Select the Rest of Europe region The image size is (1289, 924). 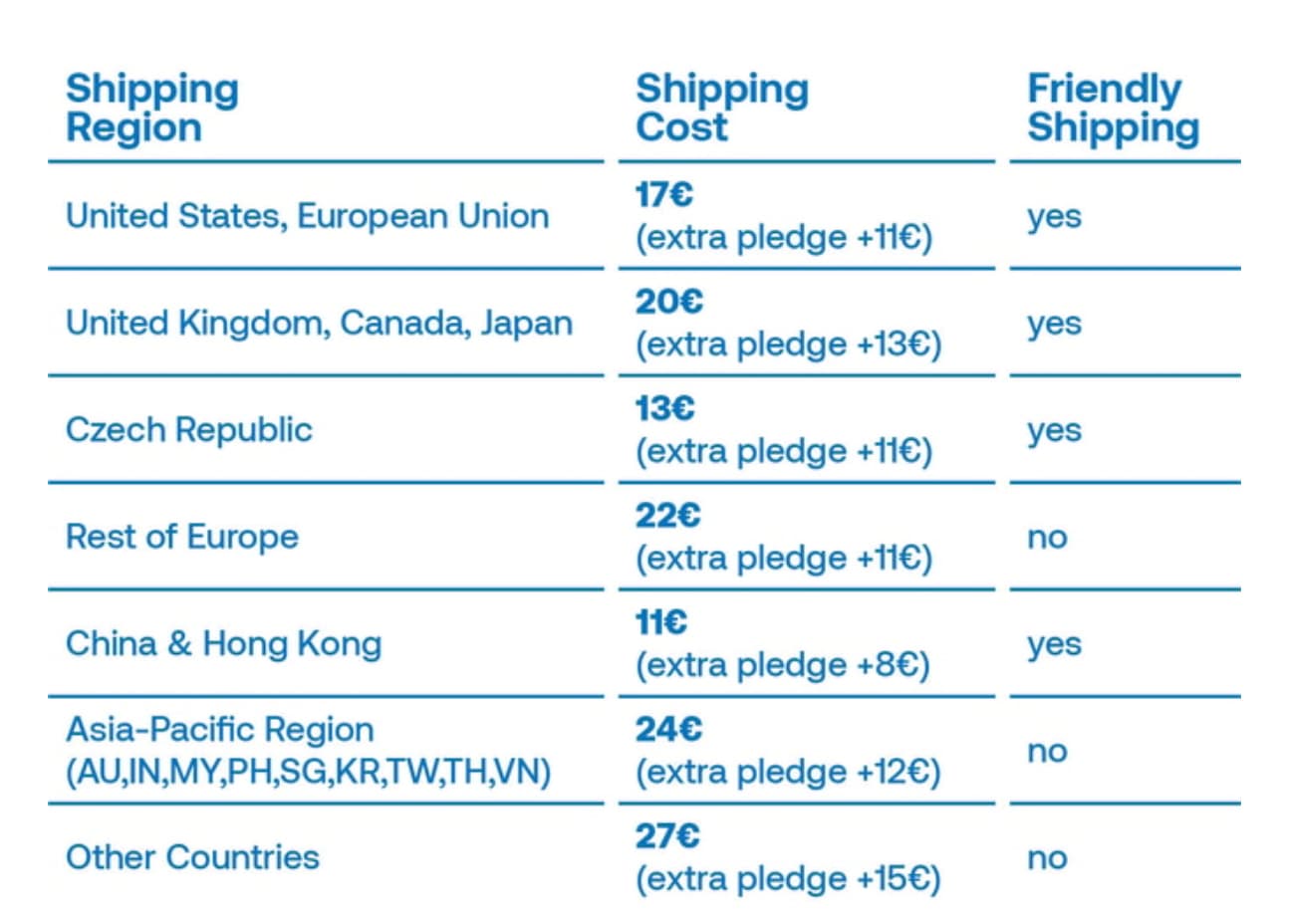(x=182, y=537)
